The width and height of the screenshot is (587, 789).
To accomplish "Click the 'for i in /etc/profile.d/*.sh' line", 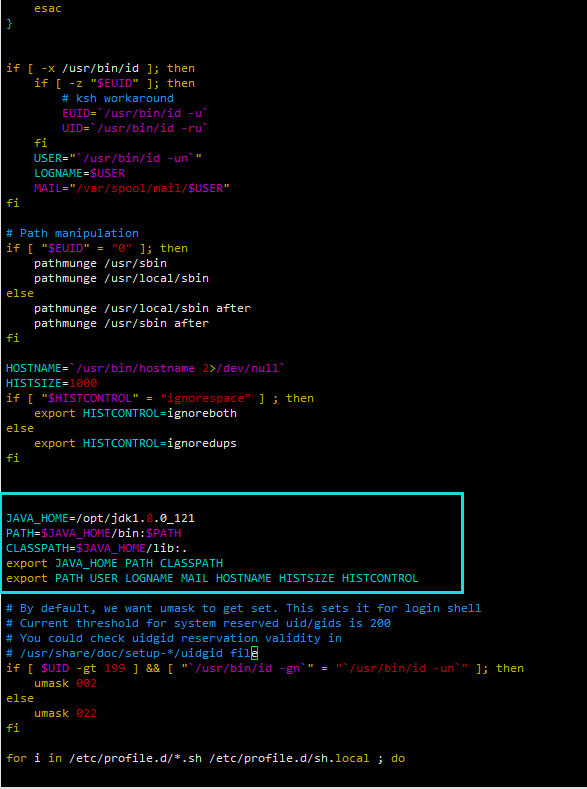I will pyautogui.click(x=205, y=758).
